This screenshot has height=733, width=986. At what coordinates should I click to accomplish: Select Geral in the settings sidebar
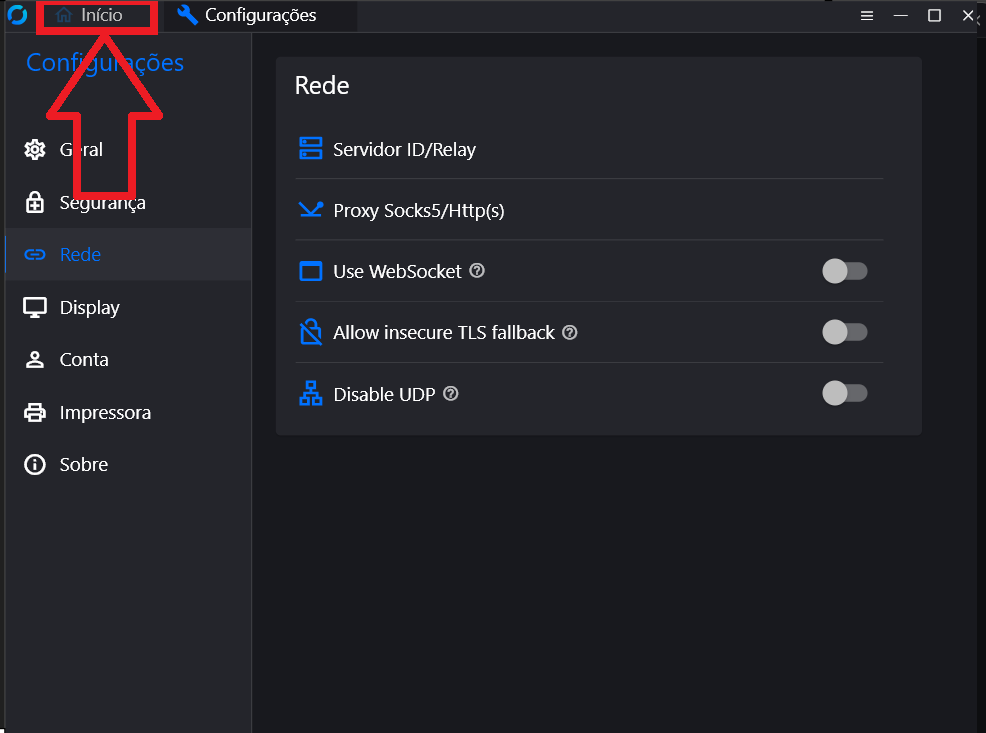(x=80, y=150)
